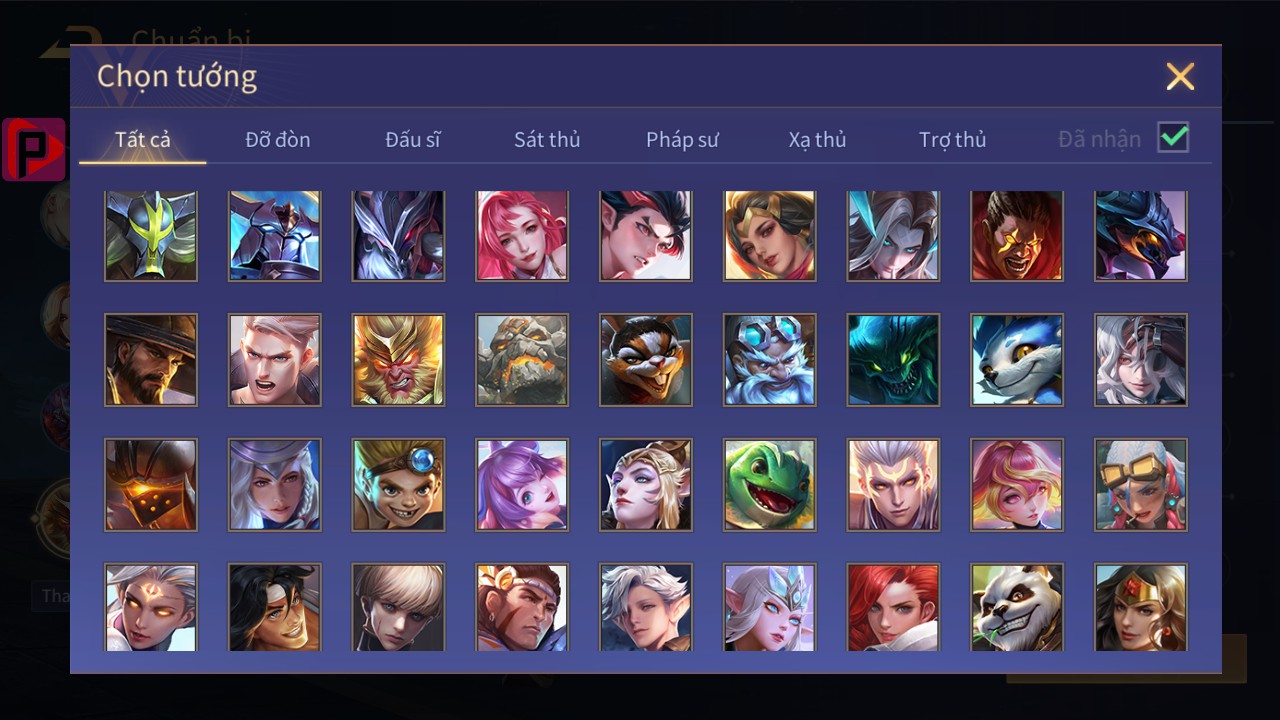
Task: Pick the cowboy hat bearded hero portrait
Action: coord(151,360)
